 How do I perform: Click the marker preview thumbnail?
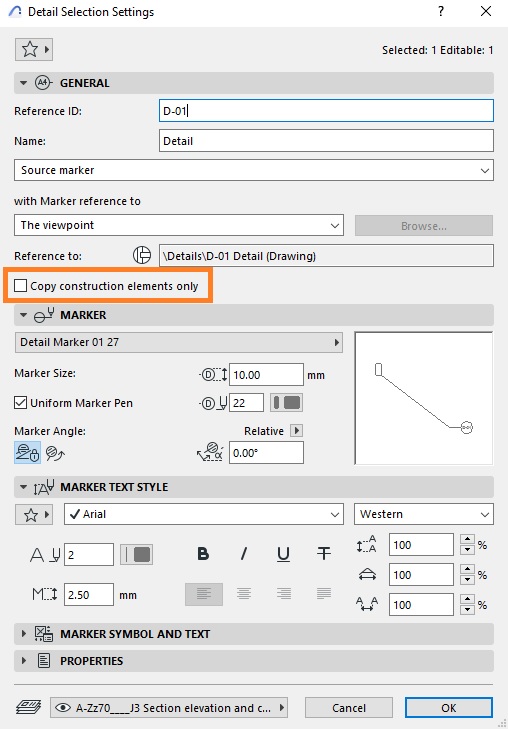pyautogui.click(x=424, y=398)
